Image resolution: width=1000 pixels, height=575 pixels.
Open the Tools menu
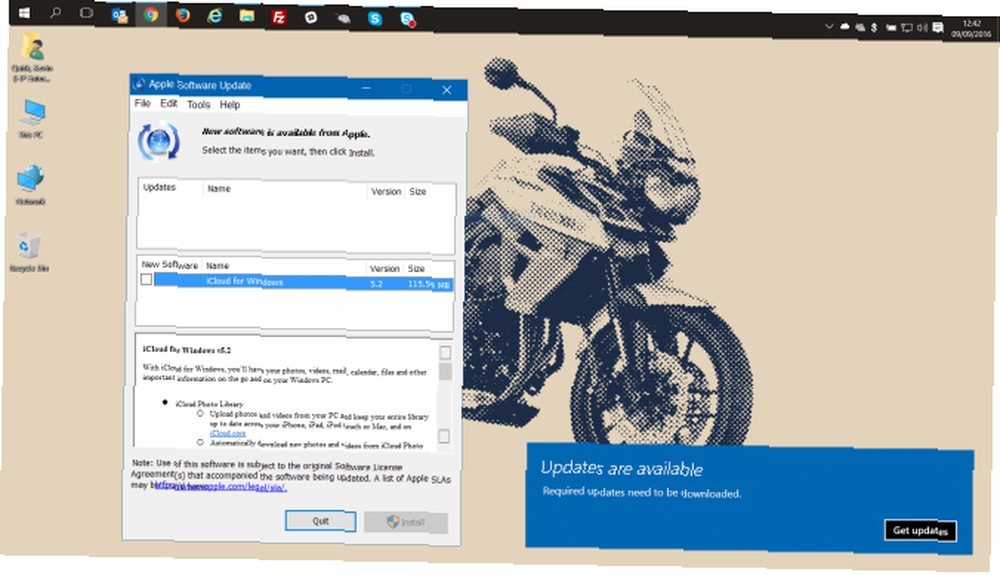pyautogui.click(x=198, y=105)
